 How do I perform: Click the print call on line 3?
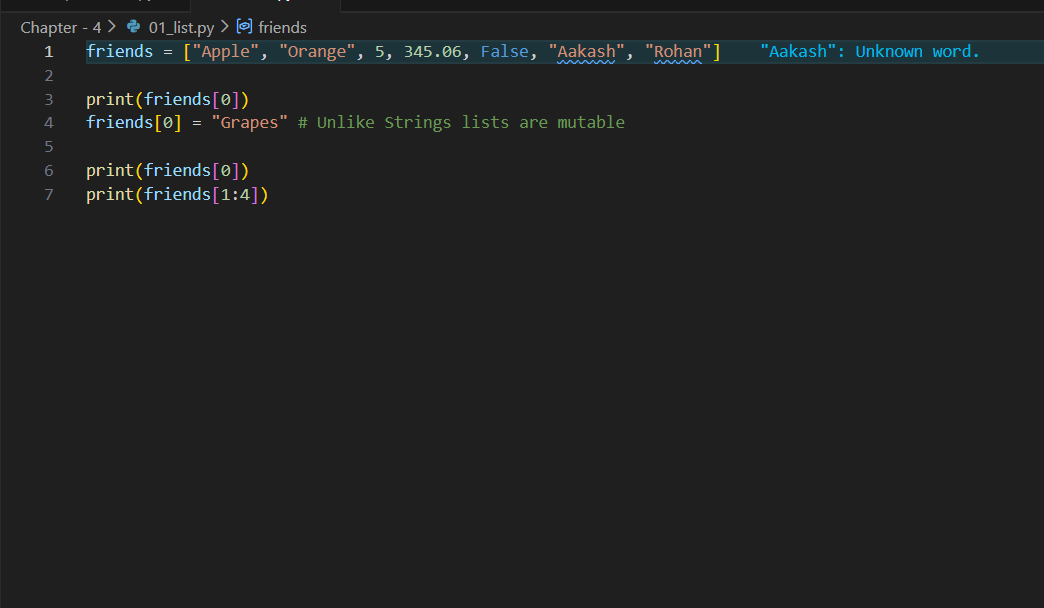coord(110,99)
